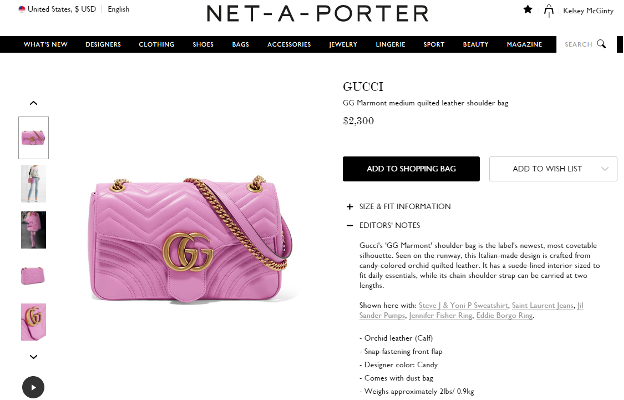Open the Designers menu

tap(103, 44)
